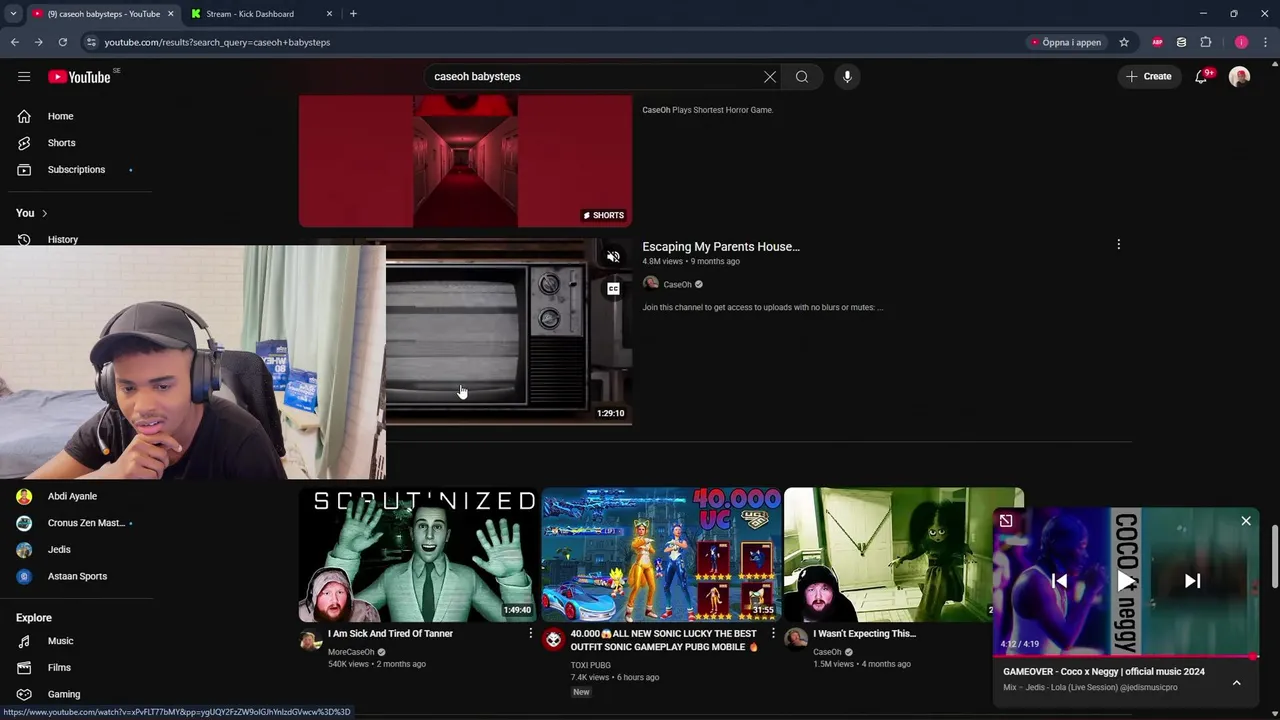This screenshot has height=720, width=1280.
Task: Click the TOXI PUBG channel avatar
Action: (x=554, y=640)
